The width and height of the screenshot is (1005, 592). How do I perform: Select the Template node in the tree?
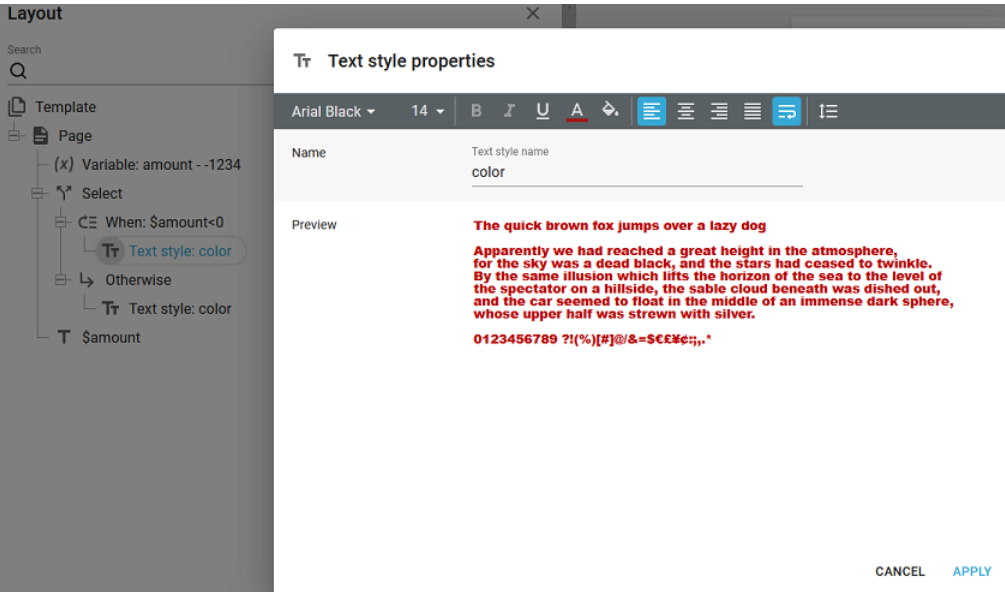coord(65,107)
